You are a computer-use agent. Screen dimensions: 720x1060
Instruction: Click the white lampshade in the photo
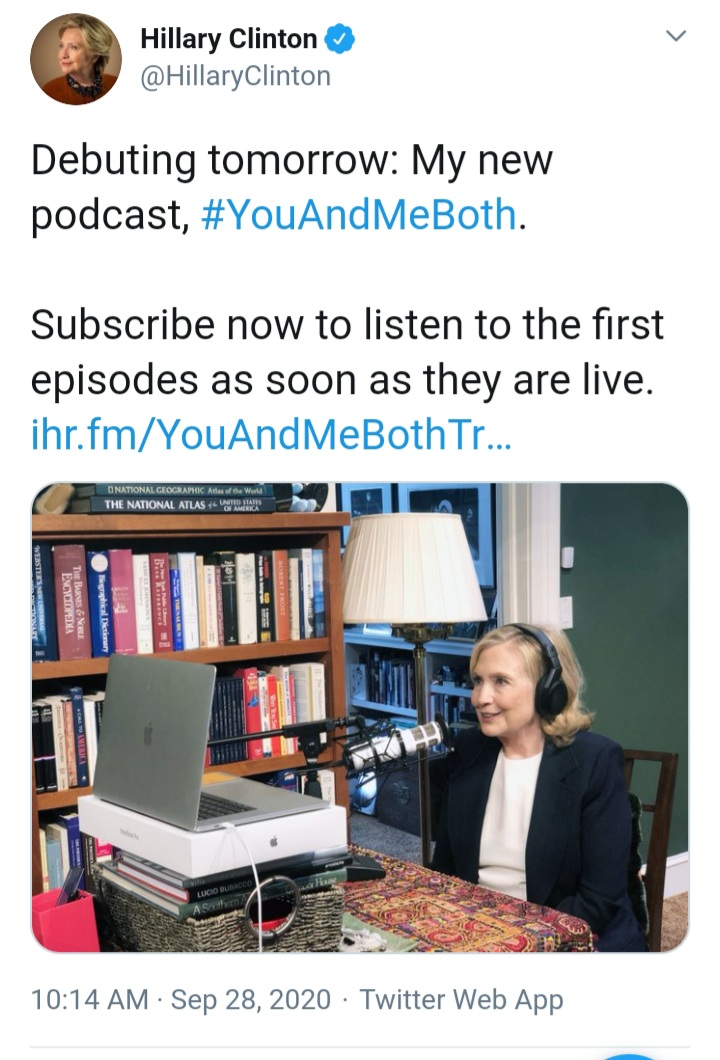tap(413, 568)
